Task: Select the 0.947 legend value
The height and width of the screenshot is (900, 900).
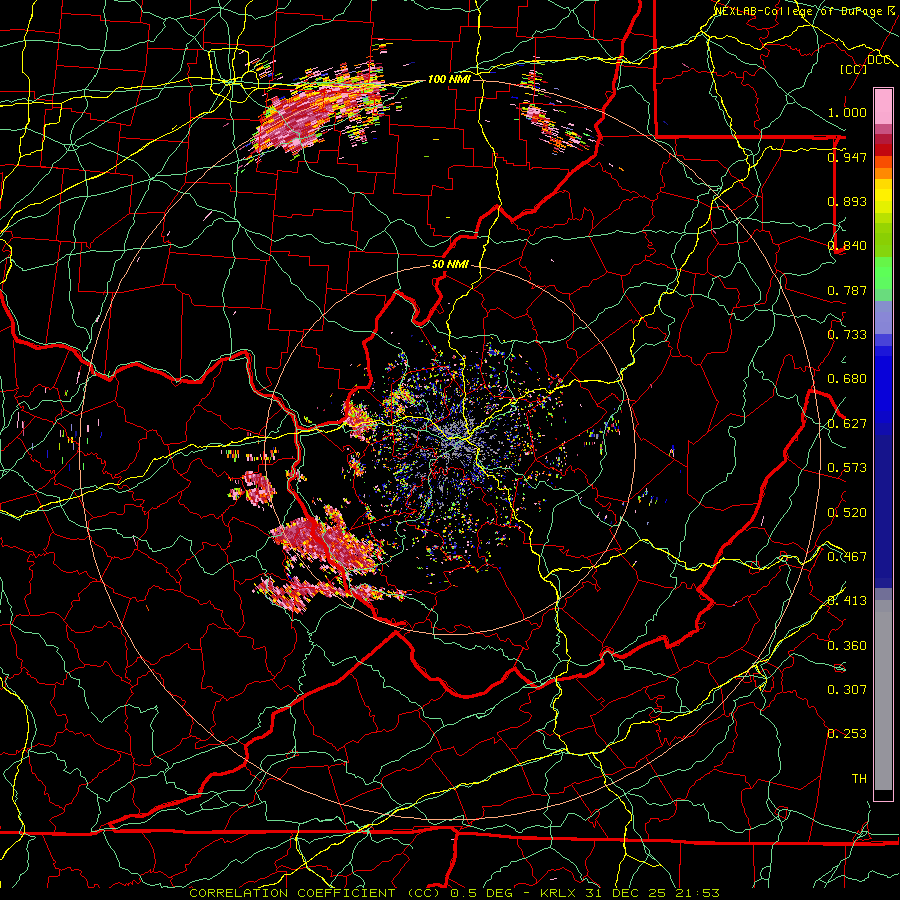Action: [847, 157]
